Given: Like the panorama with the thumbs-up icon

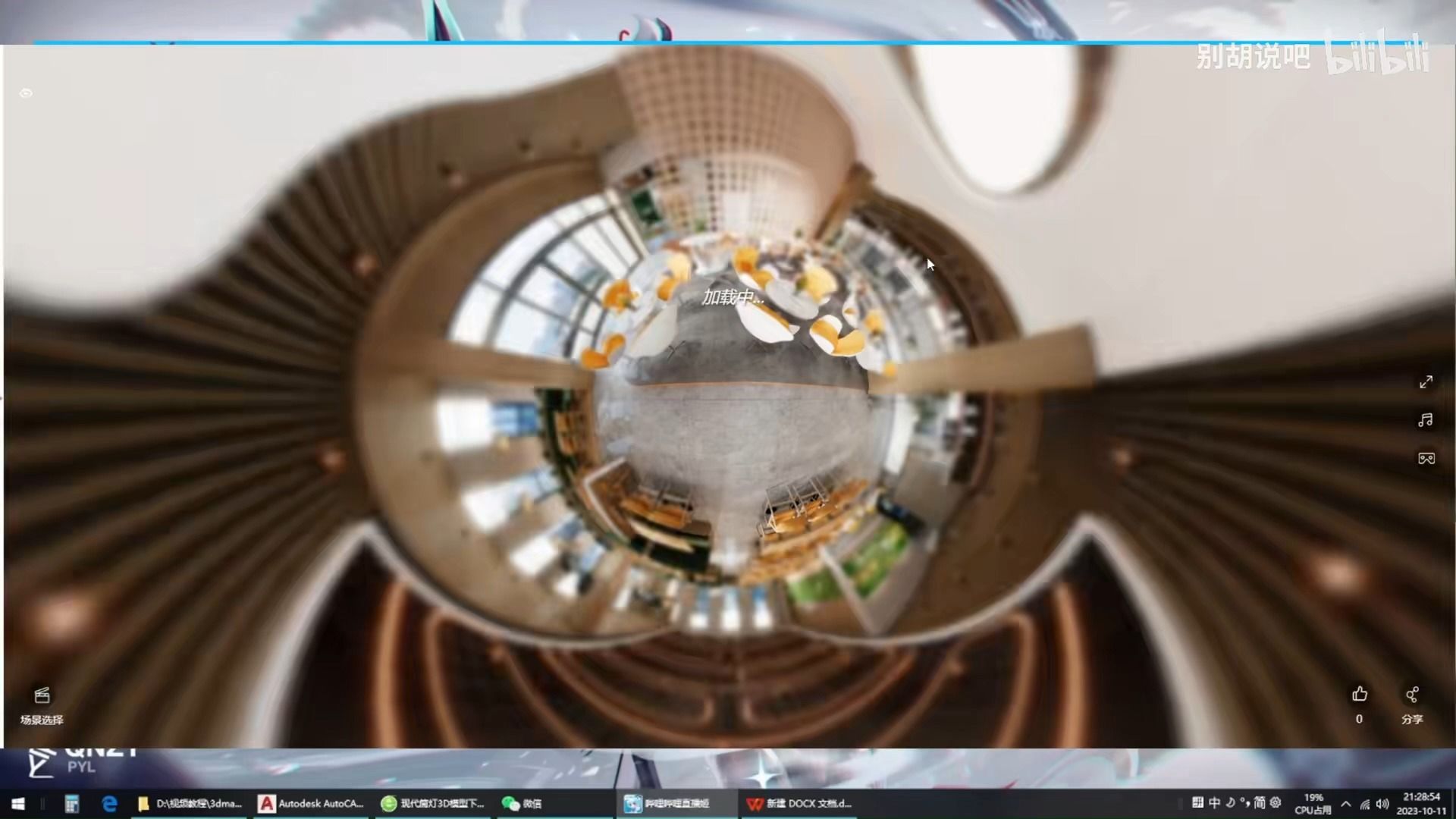Looking at the screenshot, I should point(1359,695).
